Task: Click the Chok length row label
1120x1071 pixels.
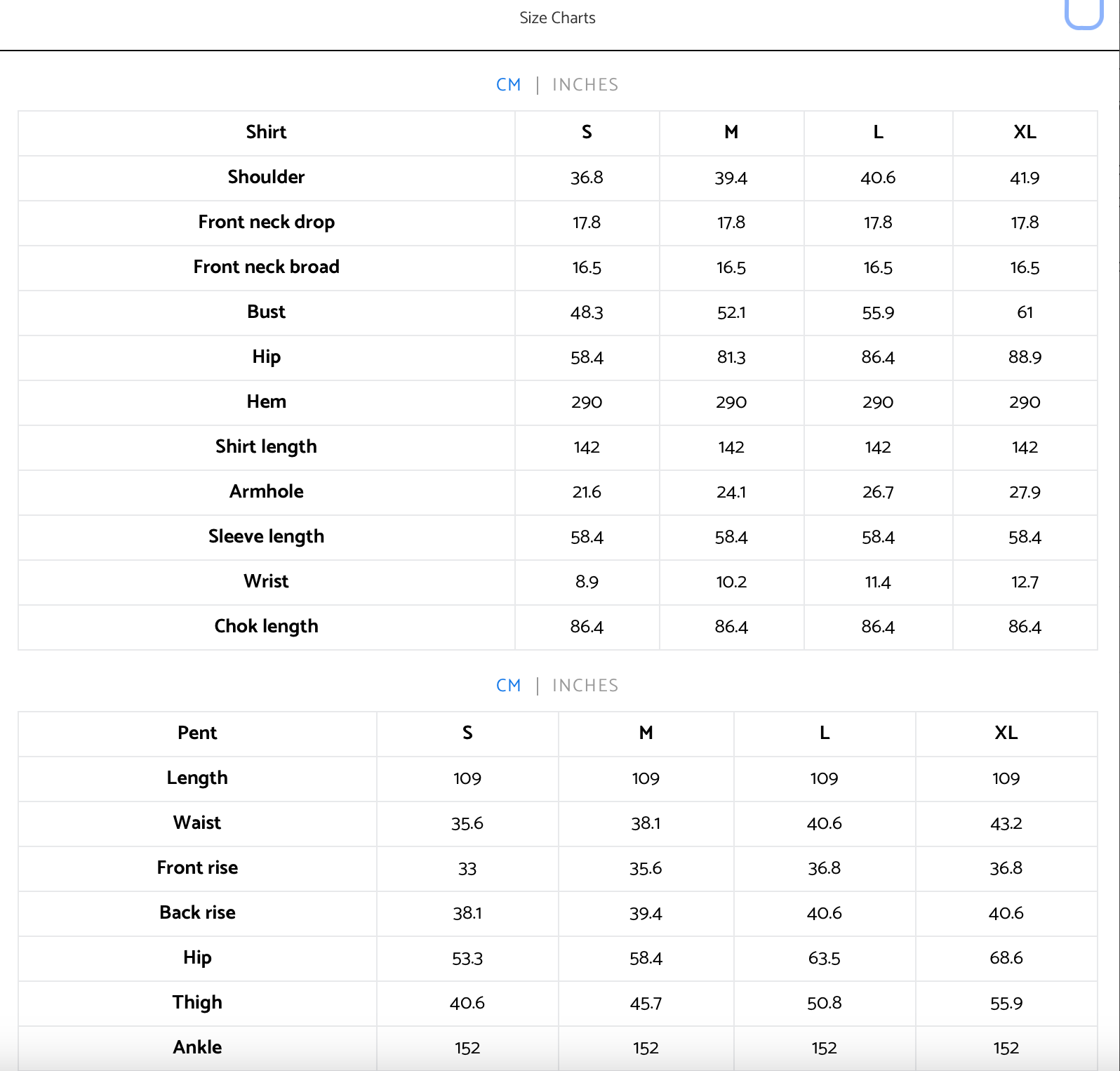Action: click(266, 627)
